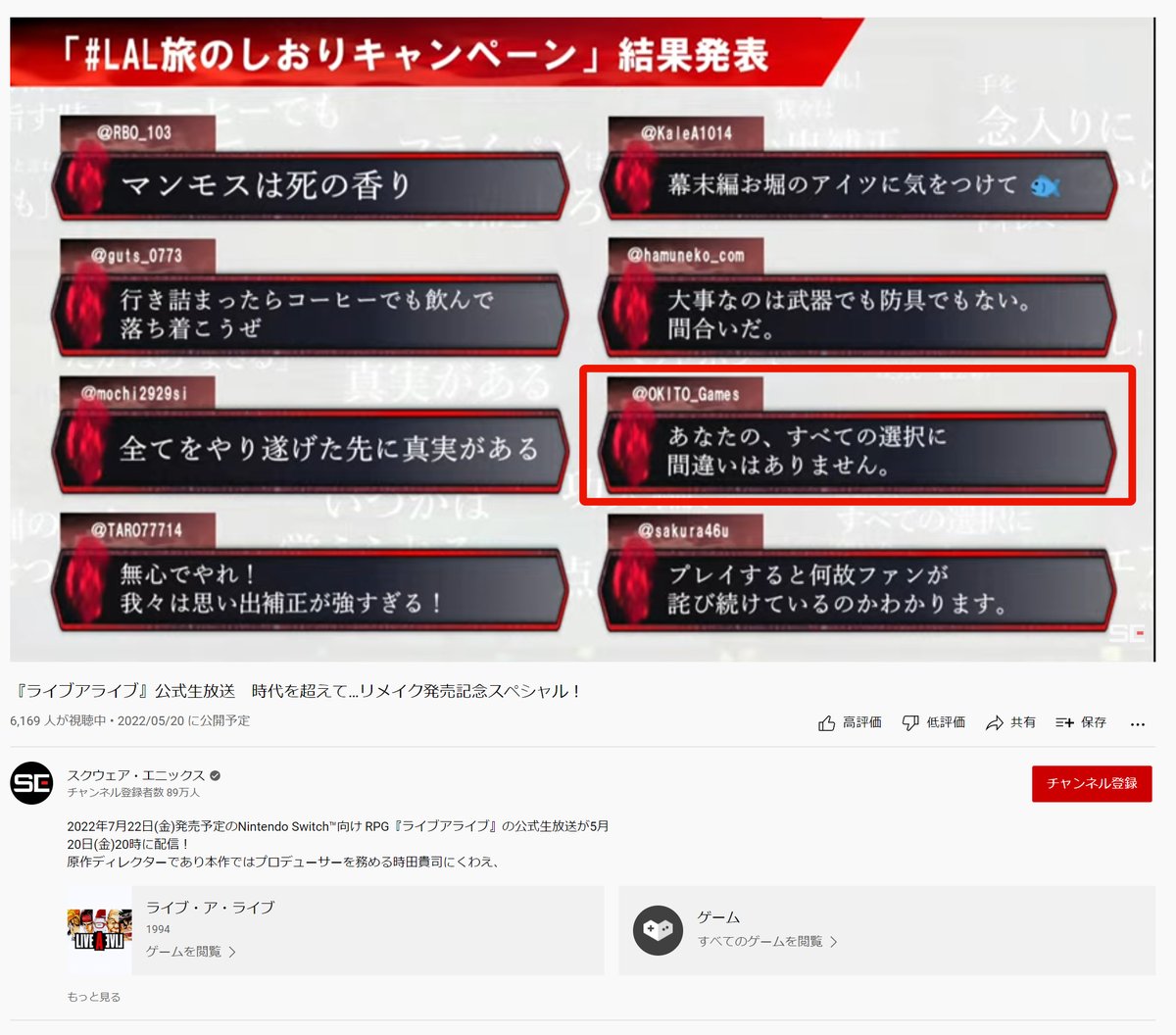Click the chevron beside ゲームを閲覧
This screenshot has height=1035, width=1176.
[x=232, y=952]
